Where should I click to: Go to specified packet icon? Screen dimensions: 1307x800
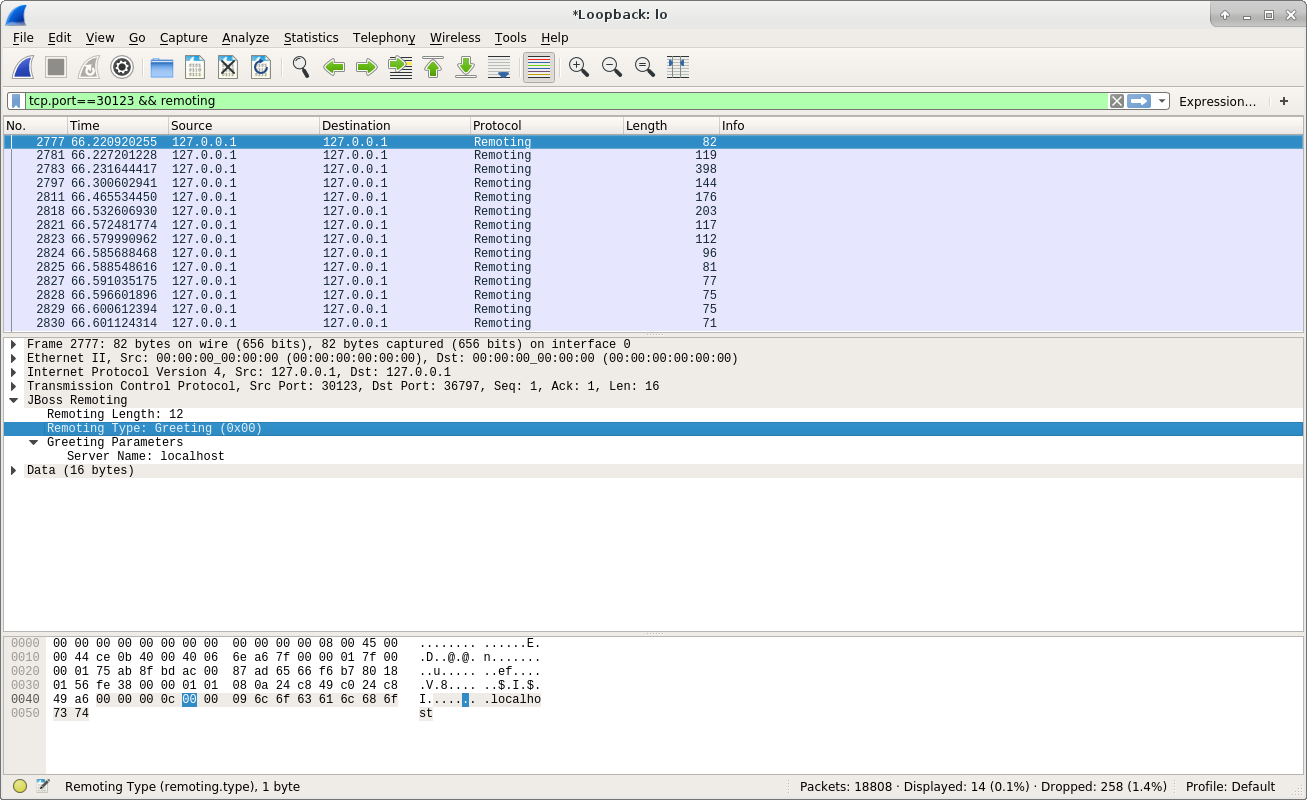point(400,67)
